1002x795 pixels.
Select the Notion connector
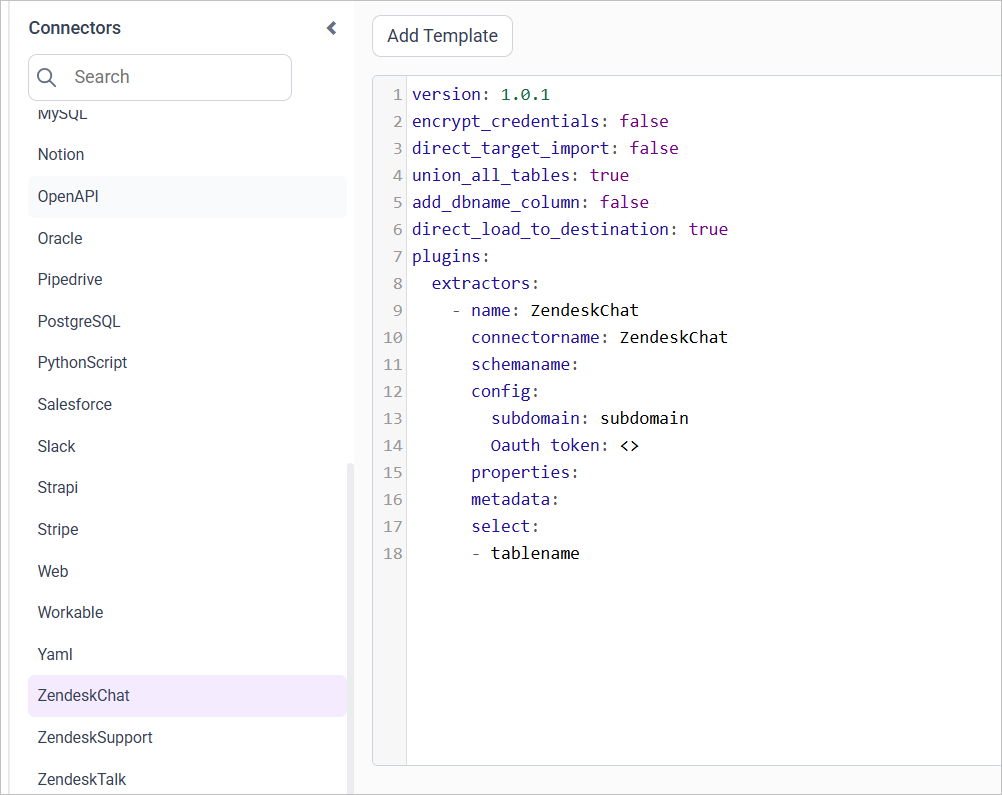(61, 154)
